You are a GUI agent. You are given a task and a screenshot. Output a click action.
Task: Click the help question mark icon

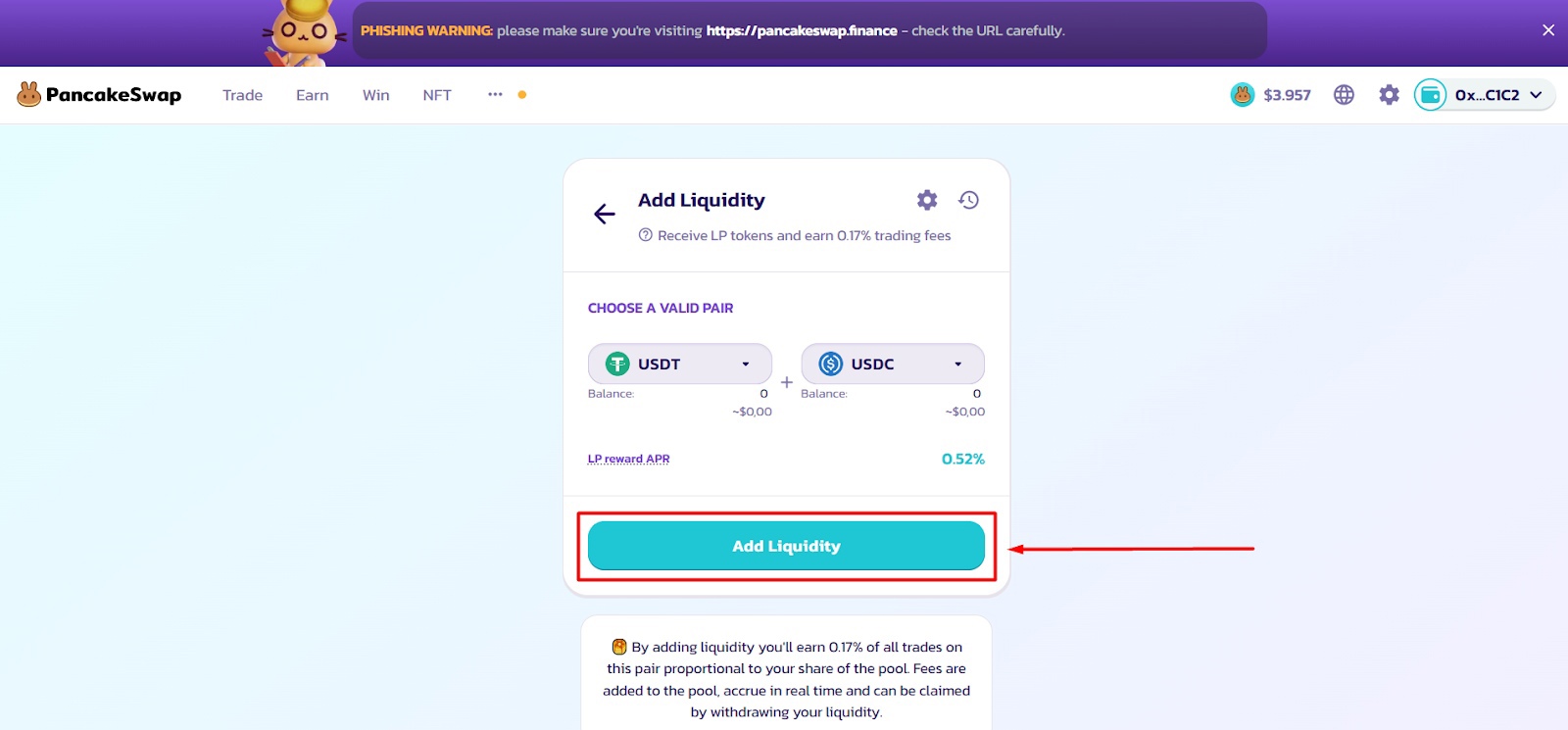click(645, 235)
